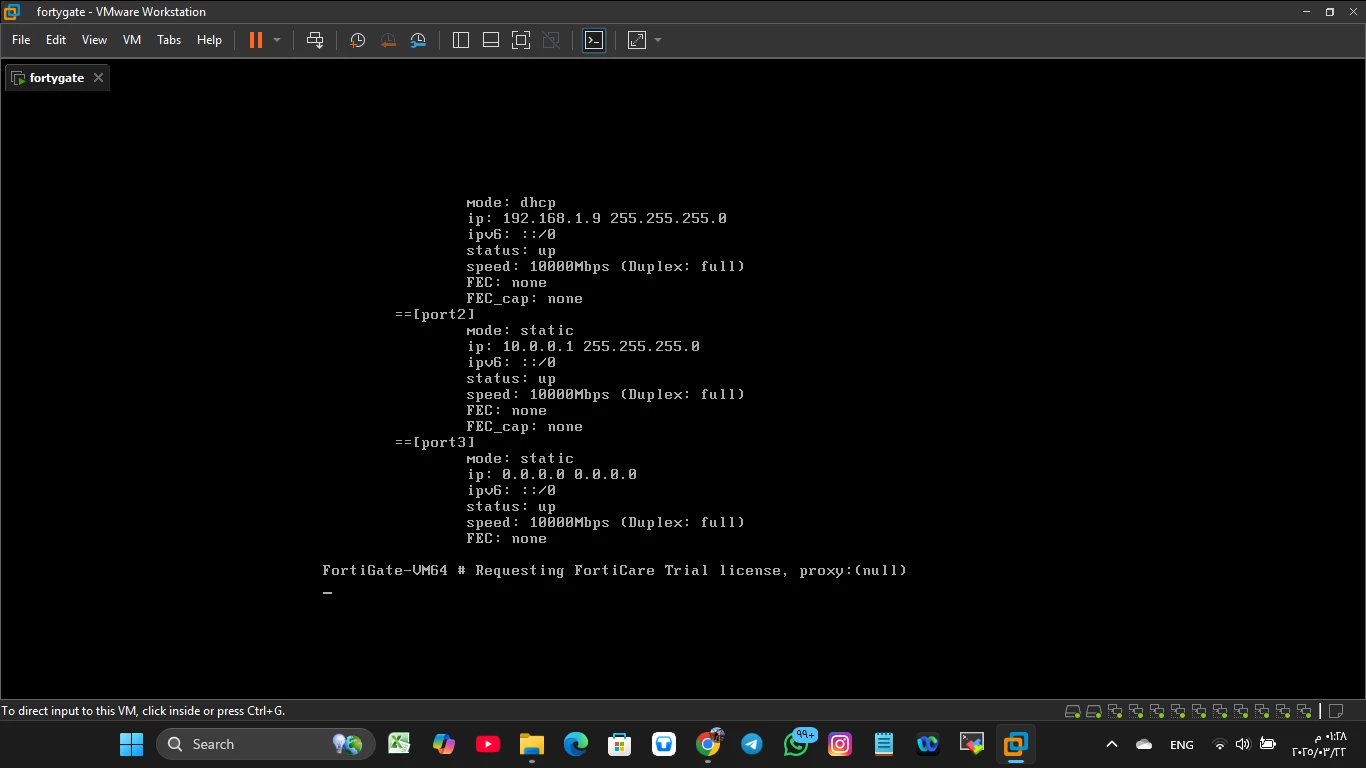Open Telegram from the taskbar

(x=752, y=744)
